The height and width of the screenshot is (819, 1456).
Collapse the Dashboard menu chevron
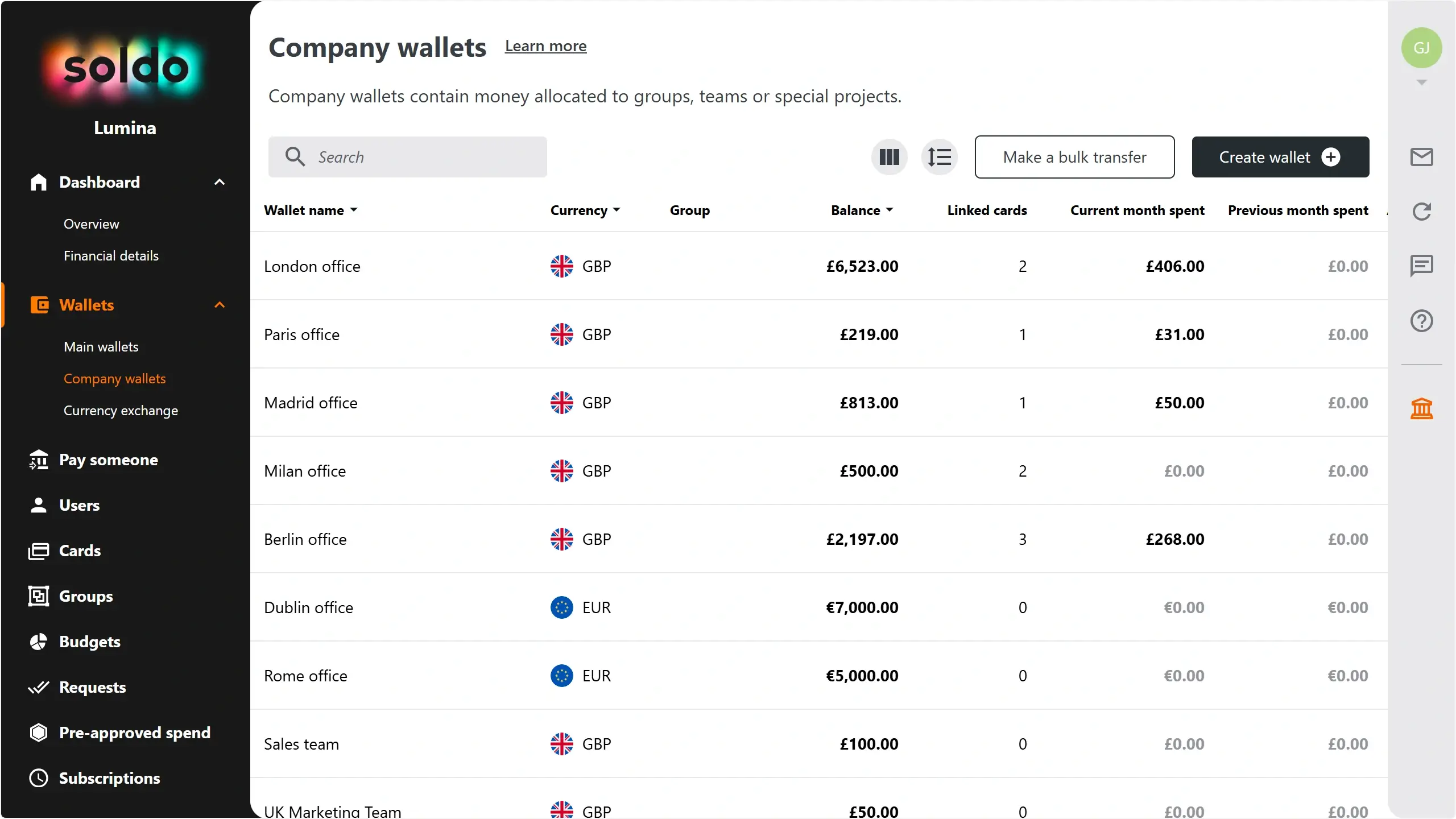point(220,182)
